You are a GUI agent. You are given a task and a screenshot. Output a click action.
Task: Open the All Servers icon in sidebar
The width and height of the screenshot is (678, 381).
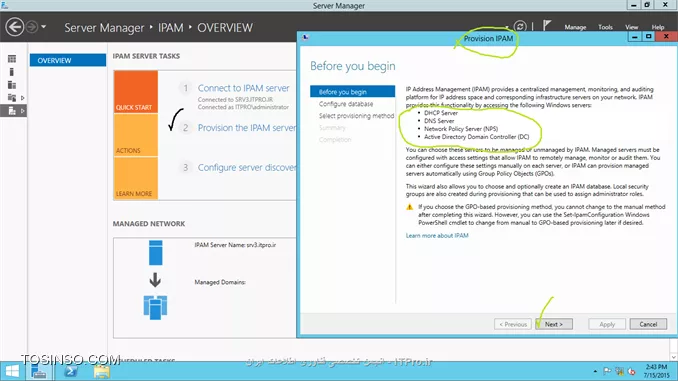12,85
